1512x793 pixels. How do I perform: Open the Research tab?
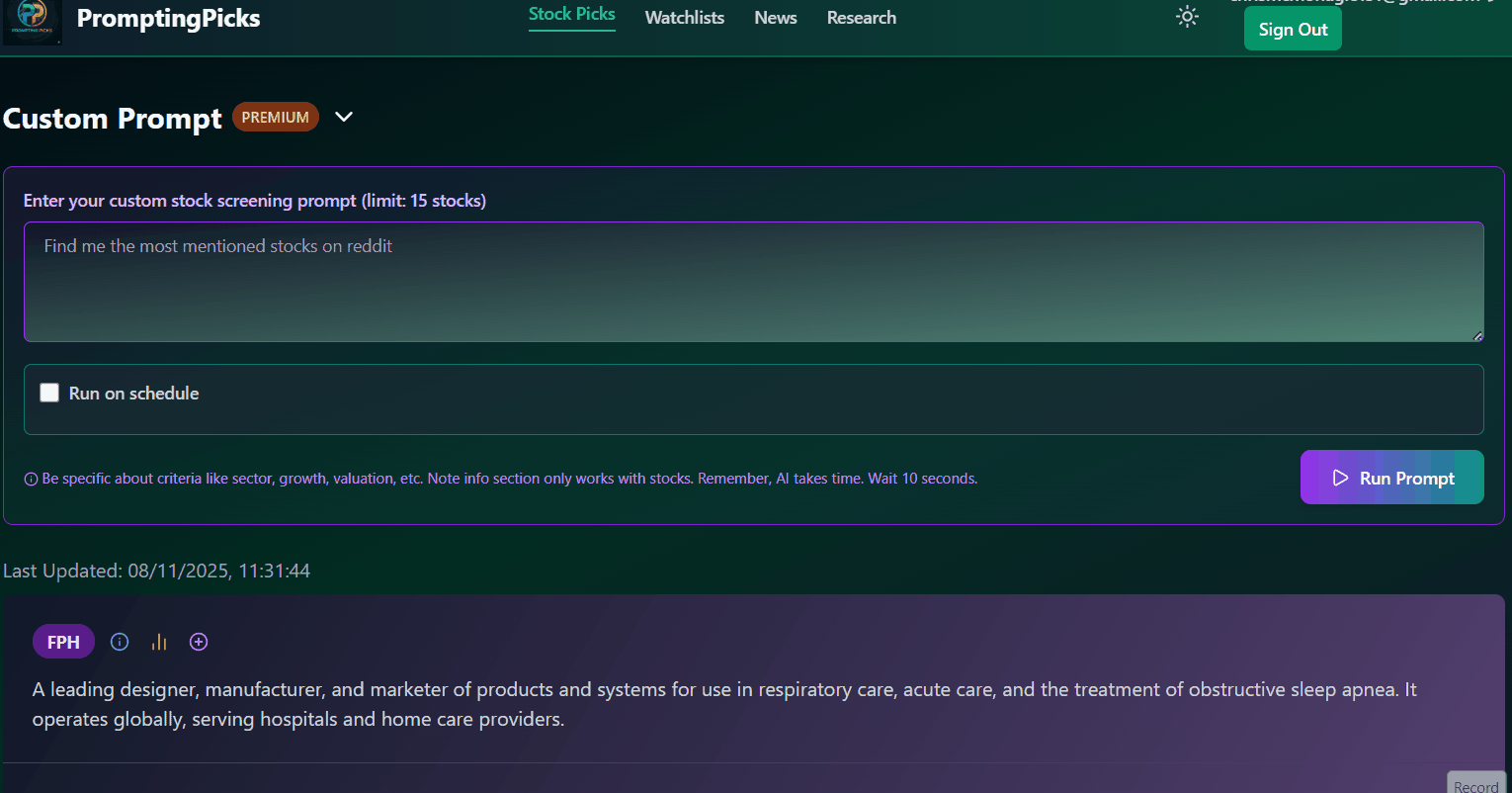[x=861, y=18]
